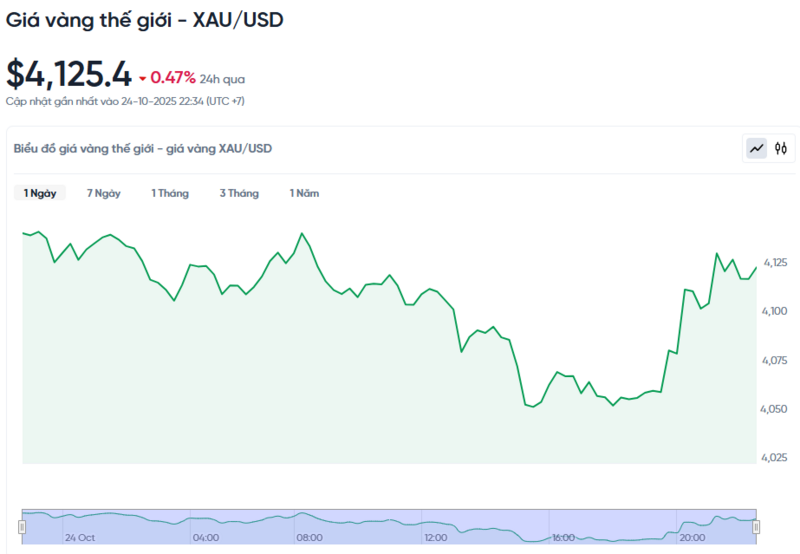Switch chart to 1 Năm range
800x554 pixels.
(304, 193)
